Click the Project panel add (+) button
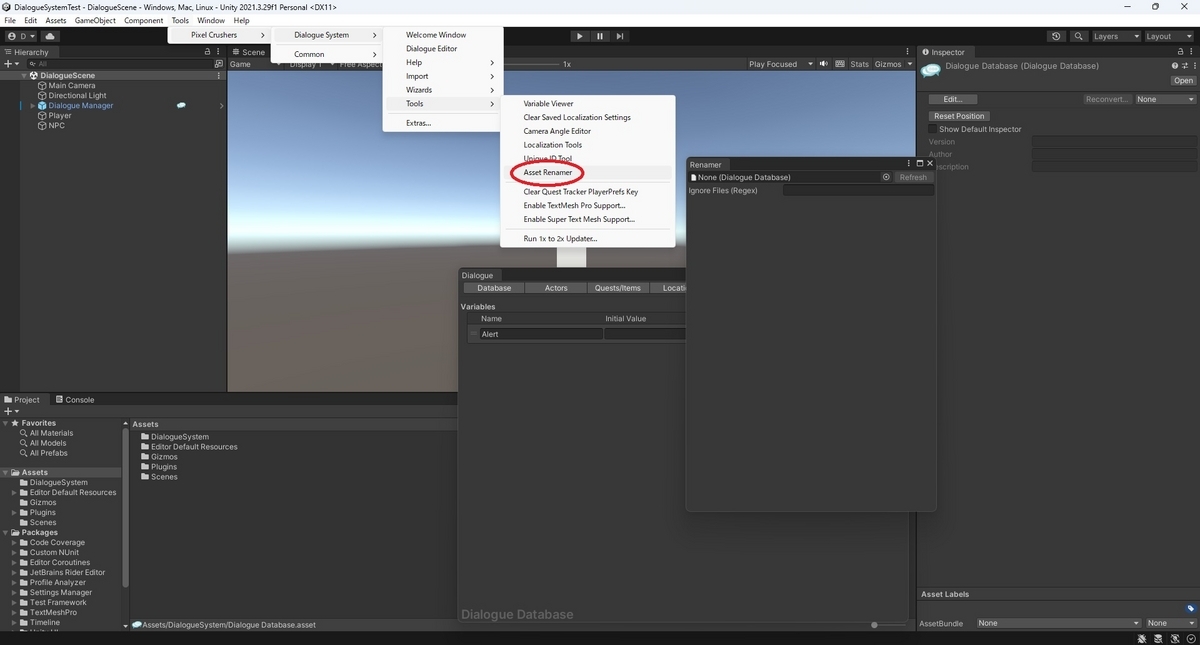This screenshot has width=1200, height=645. (10, 411)
